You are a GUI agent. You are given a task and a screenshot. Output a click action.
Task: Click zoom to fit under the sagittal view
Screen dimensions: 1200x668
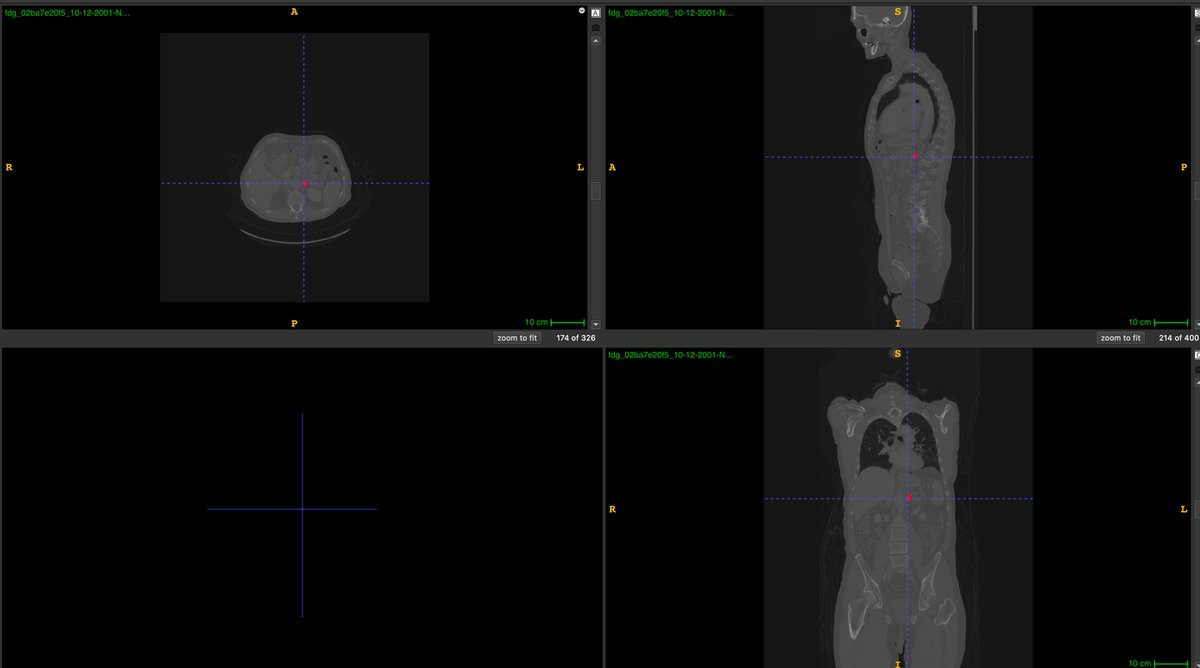1120,338
